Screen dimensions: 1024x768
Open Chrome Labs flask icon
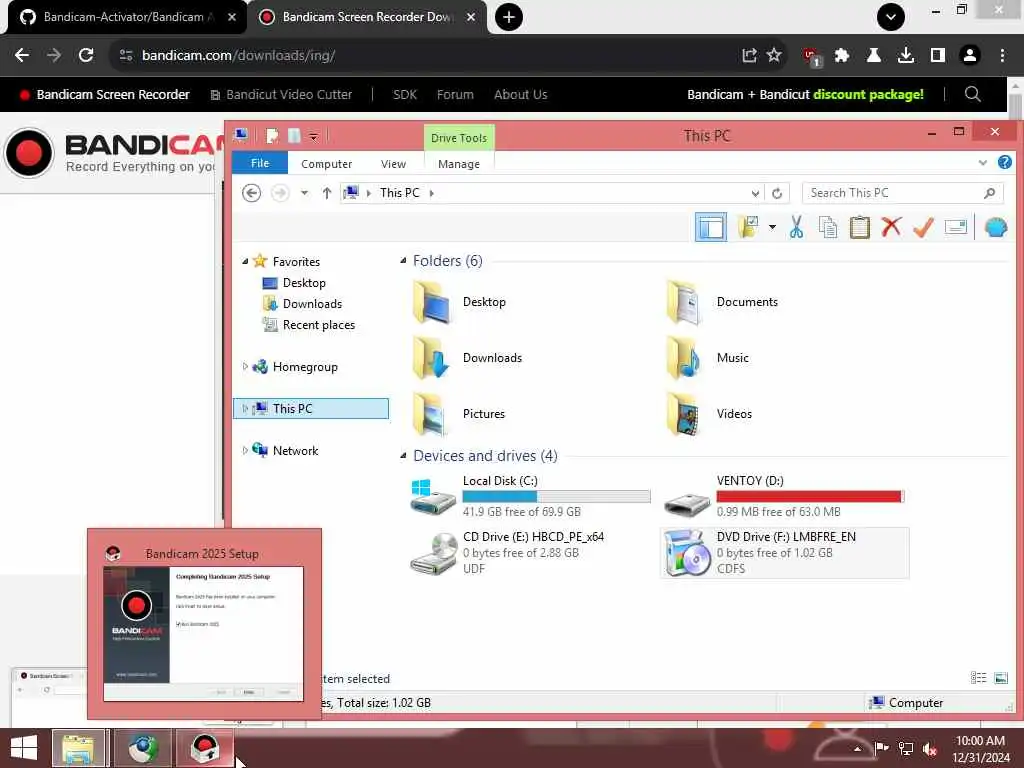[x=874, y=56]
